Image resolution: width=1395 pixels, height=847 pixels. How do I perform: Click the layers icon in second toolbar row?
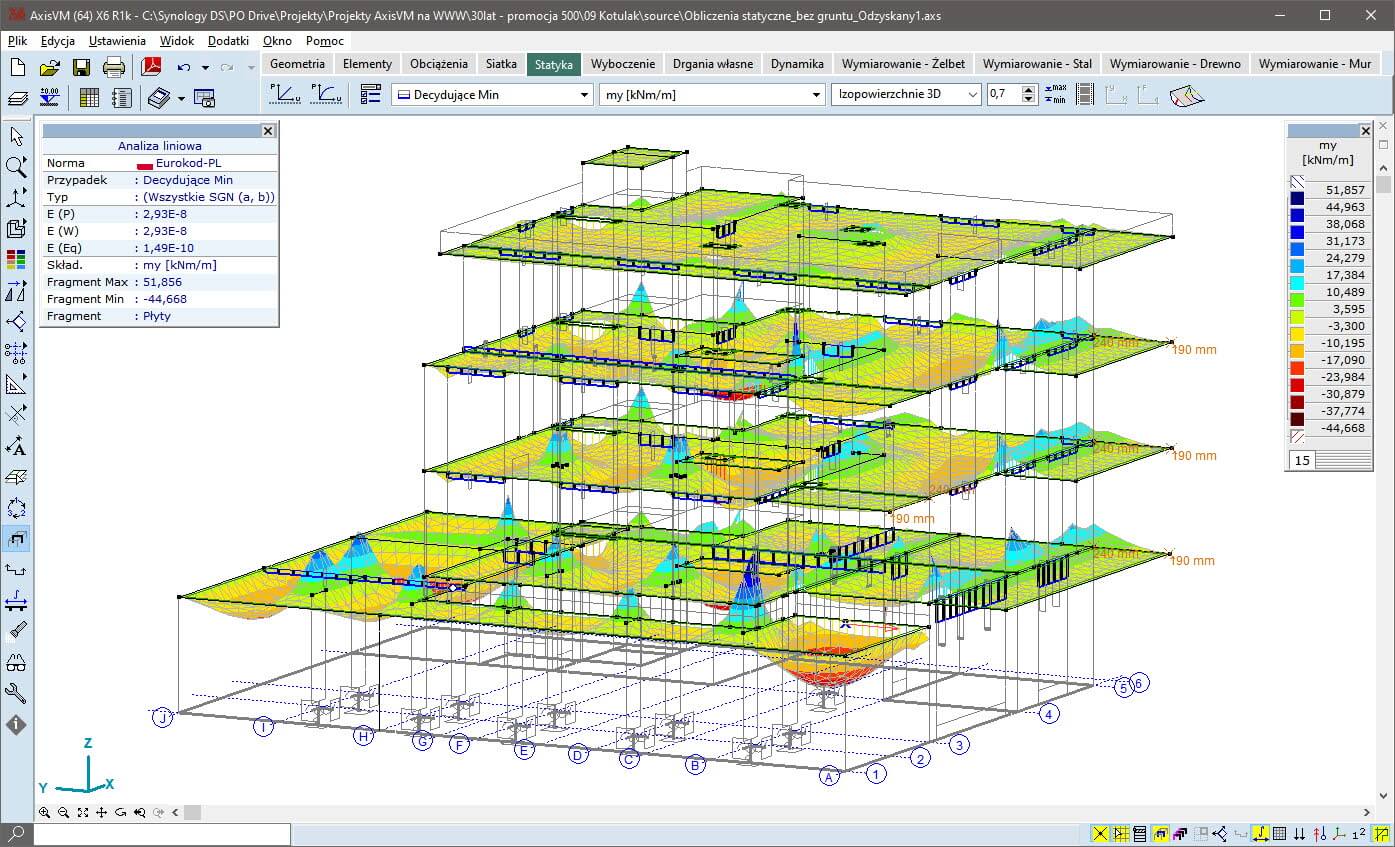18,97
